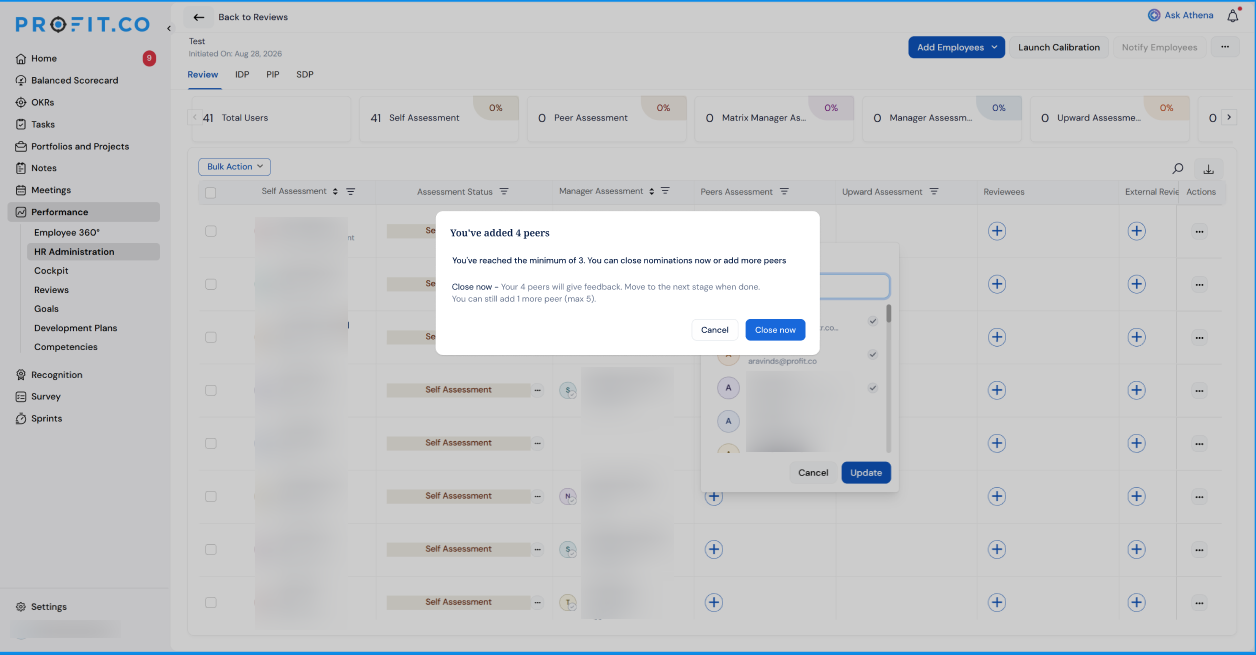Tick the first table row's checkbox
Viewport: 1256px width, 655px height.
pos(210,231)
